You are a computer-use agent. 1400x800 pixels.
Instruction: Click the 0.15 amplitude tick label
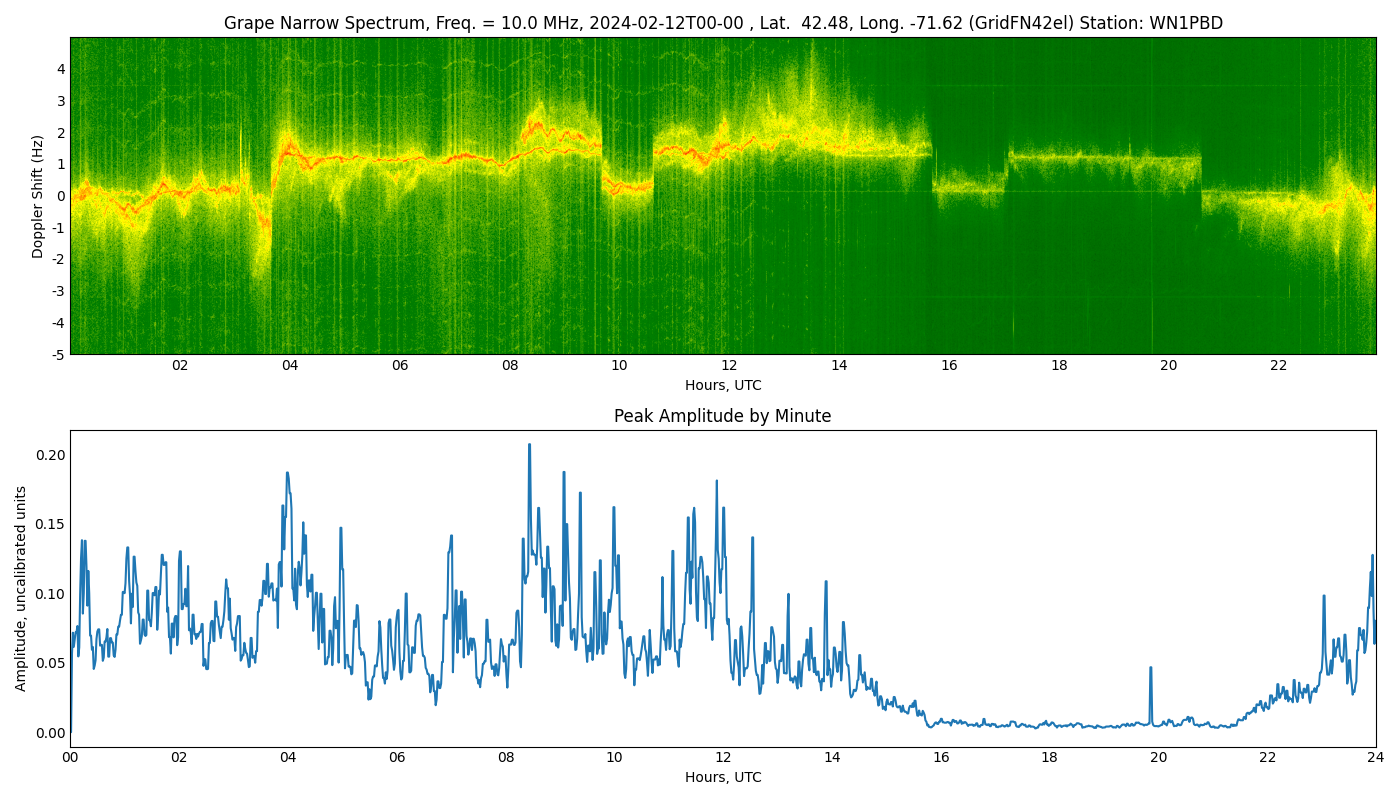tap(50, 524)
